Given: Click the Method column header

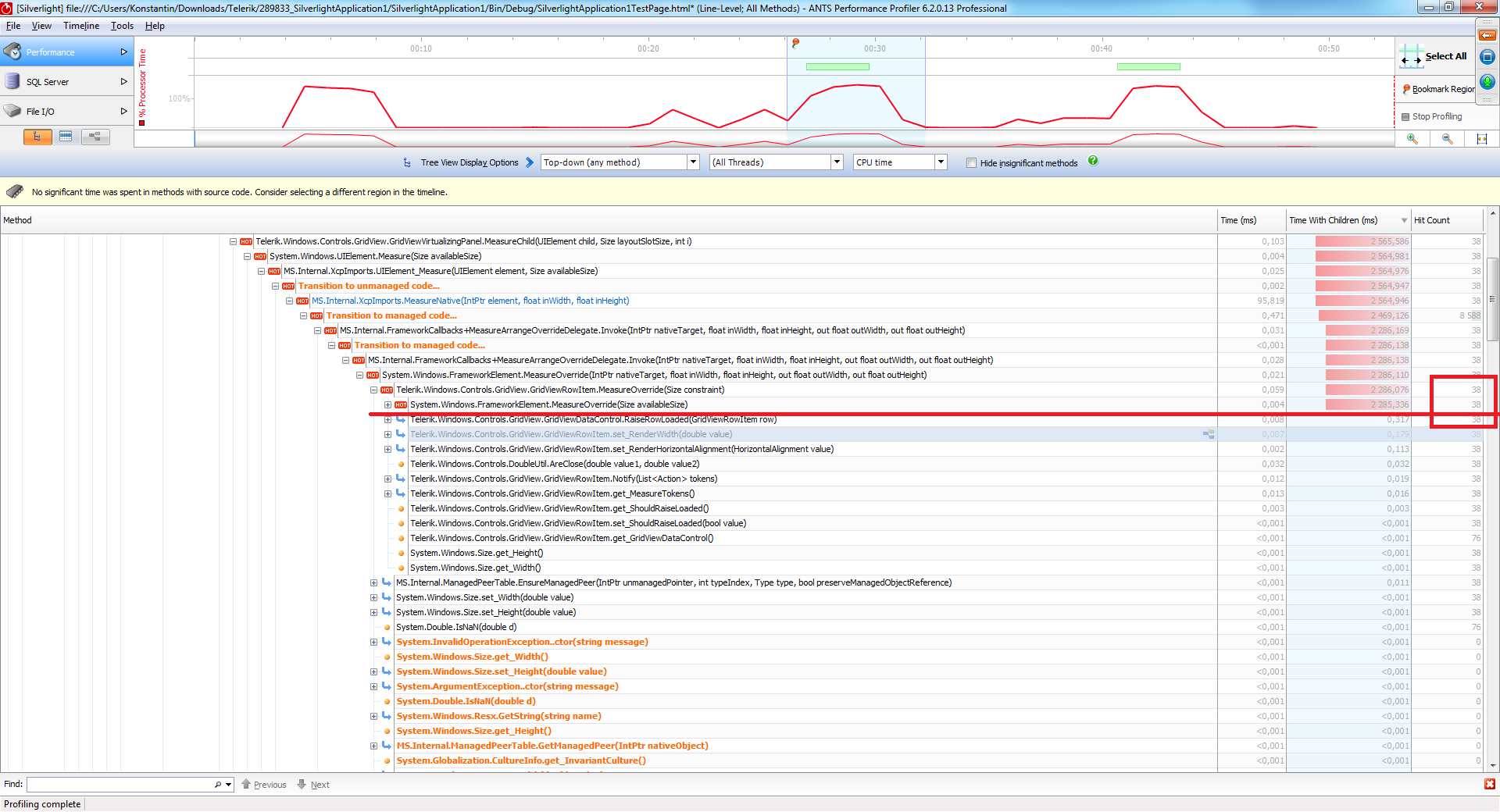Looking at the screenshot, I should coord(609,220).
